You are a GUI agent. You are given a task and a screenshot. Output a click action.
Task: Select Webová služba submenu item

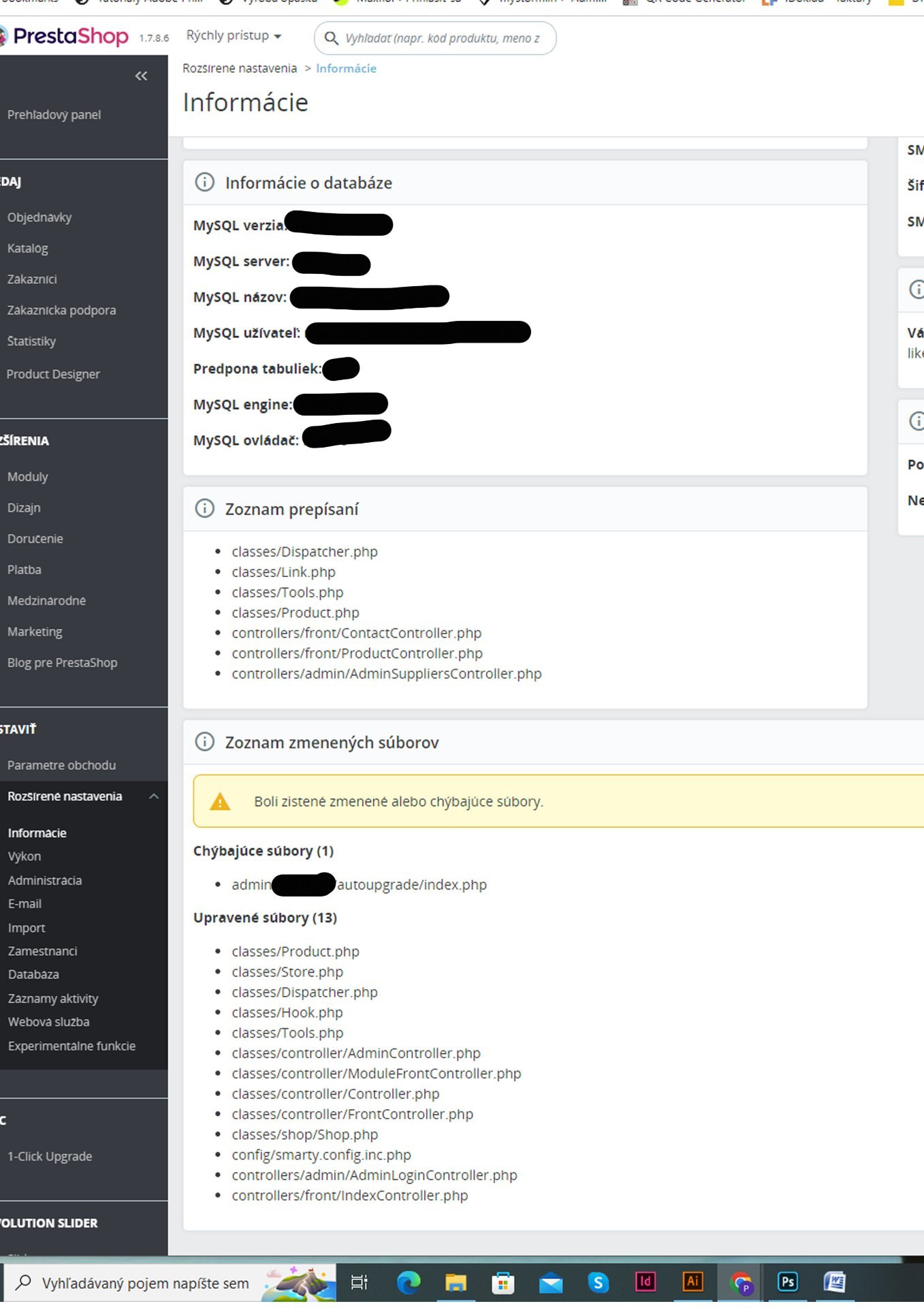[48, 1022]
